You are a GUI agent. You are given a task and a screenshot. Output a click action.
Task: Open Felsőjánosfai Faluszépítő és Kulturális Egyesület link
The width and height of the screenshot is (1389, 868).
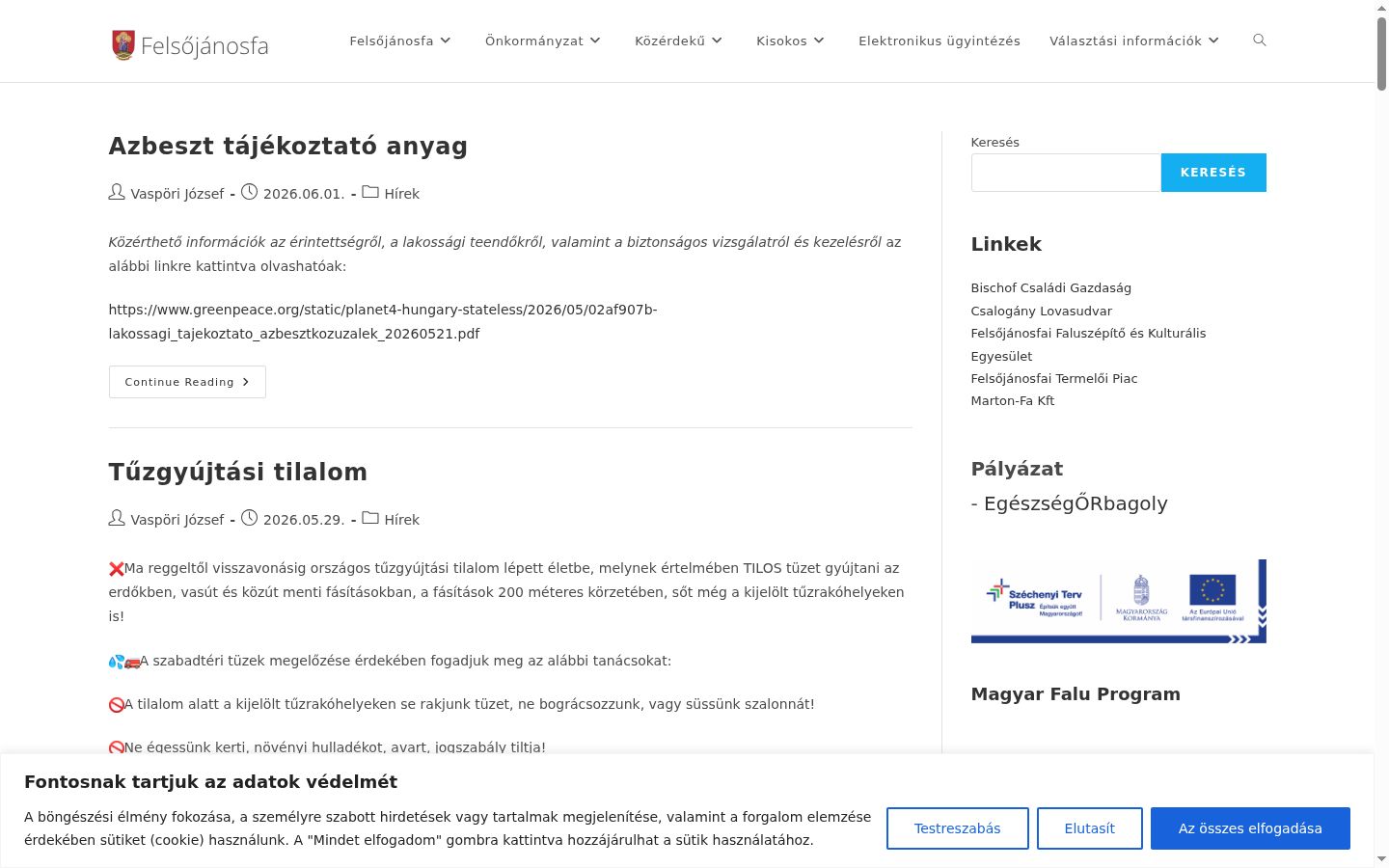coord(1088,344)
